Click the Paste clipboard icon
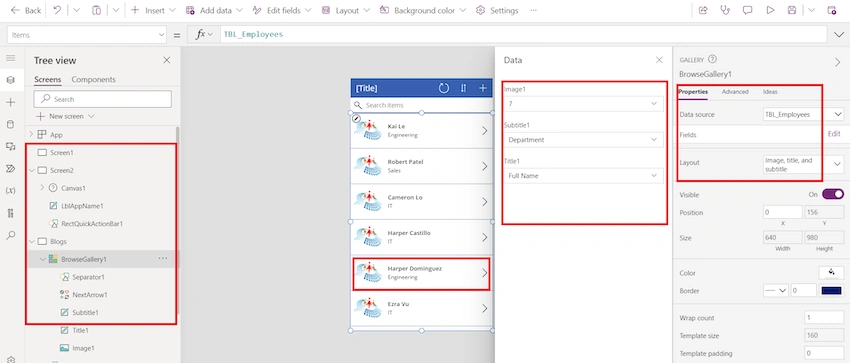 [x=96, y=10]
